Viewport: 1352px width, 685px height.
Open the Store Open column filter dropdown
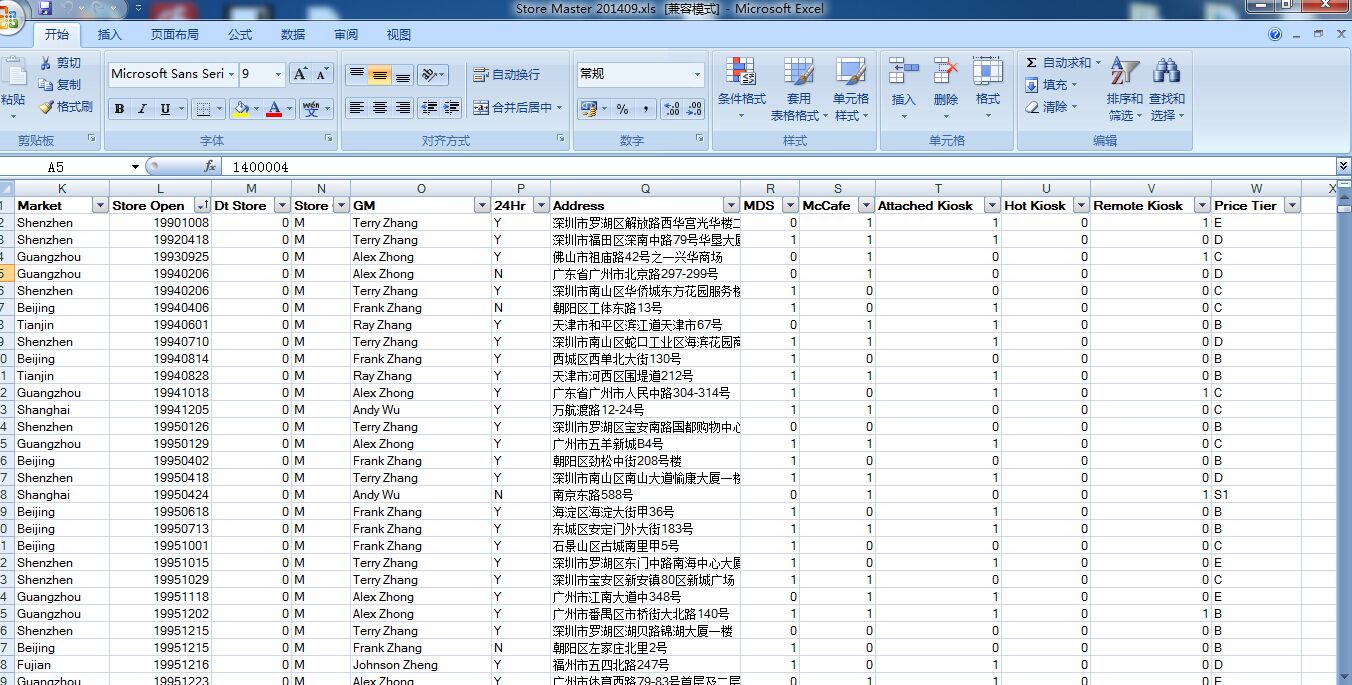[203, 206]
